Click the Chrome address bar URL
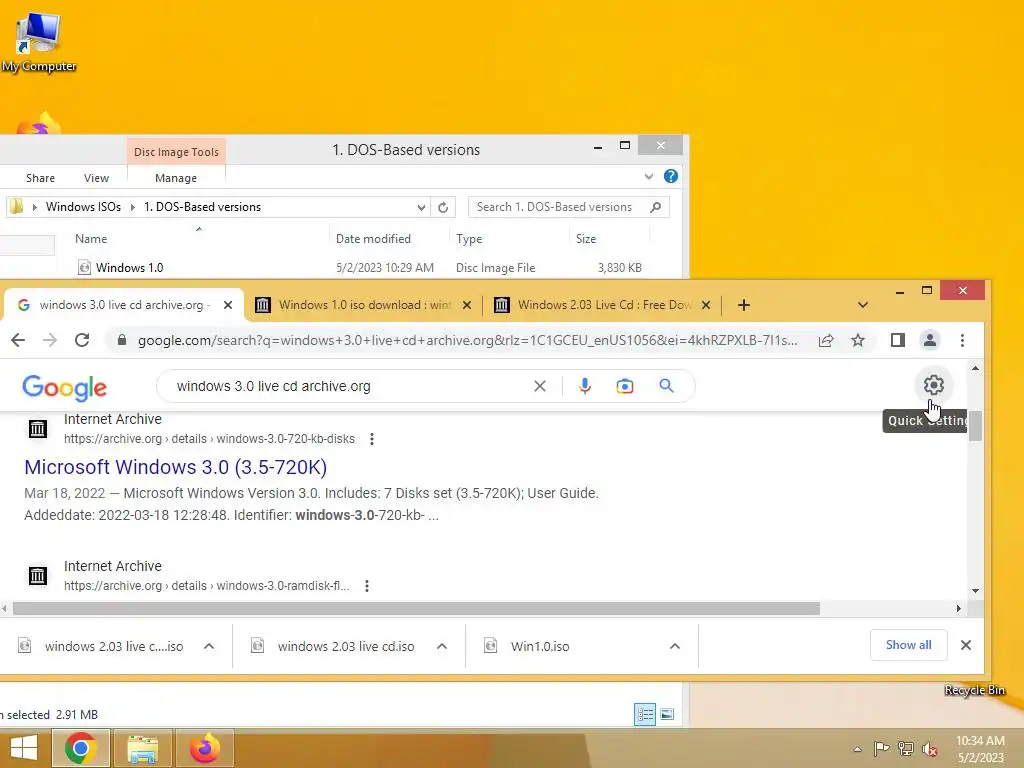The height and width of the screenshot is (768, 1024). click(x=468, y=340)
